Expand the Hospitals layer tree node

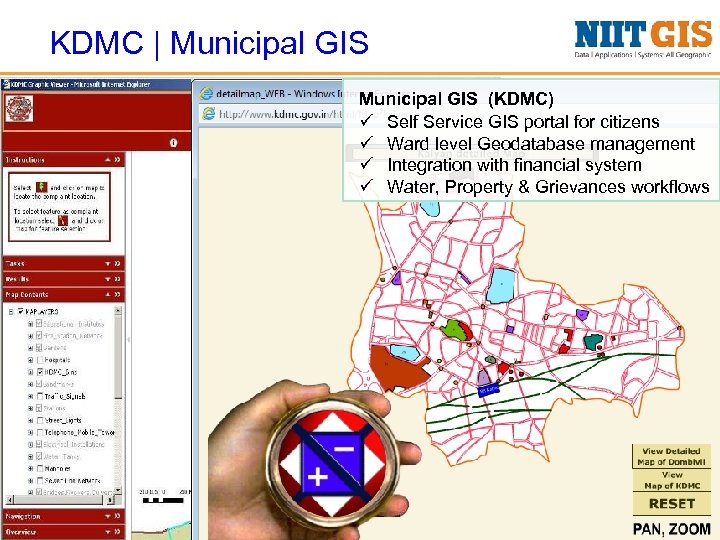point(30,360)
